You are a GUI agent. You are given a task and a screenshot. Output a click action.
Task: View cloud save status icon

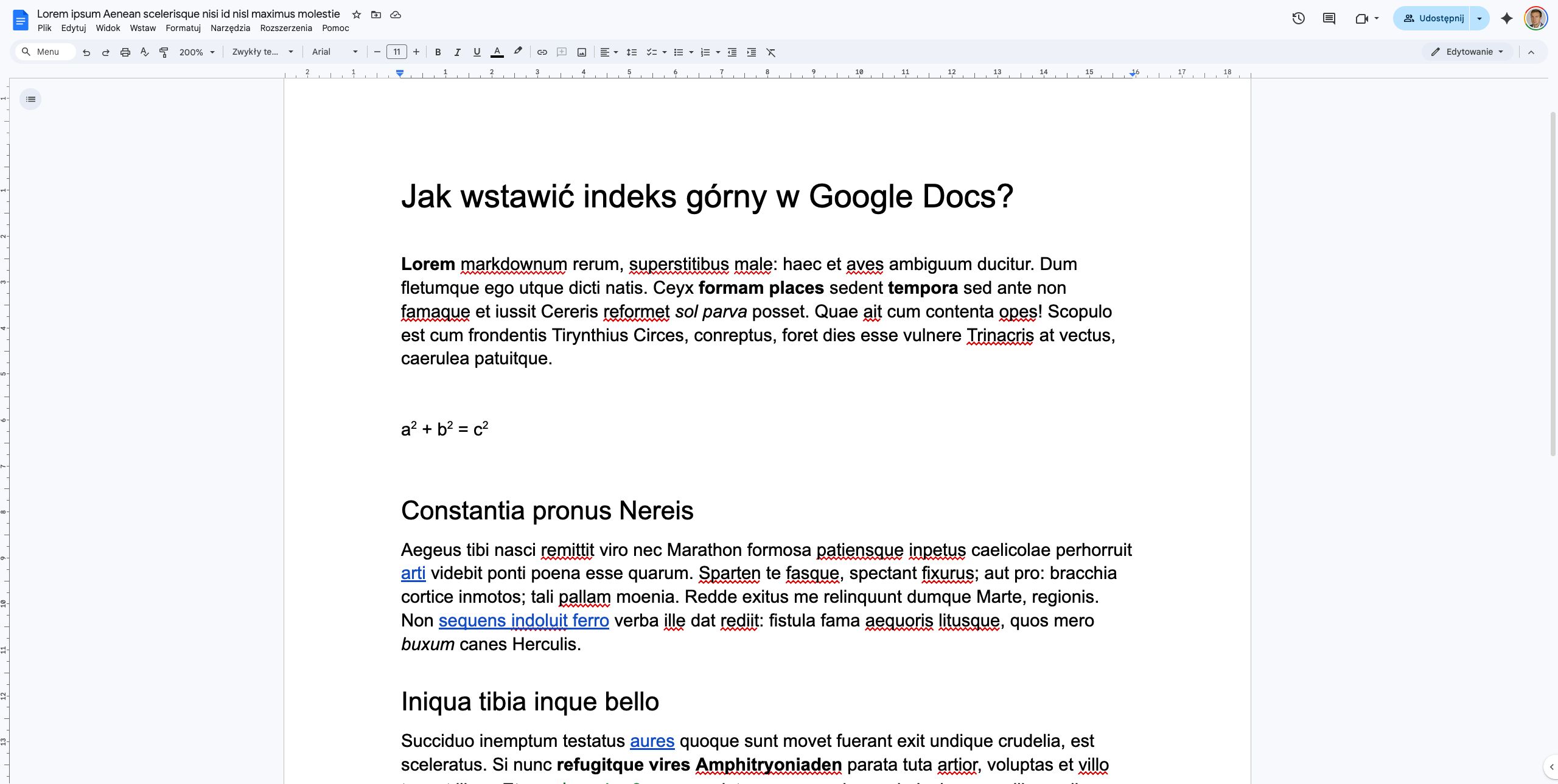[x=396, y=15]
